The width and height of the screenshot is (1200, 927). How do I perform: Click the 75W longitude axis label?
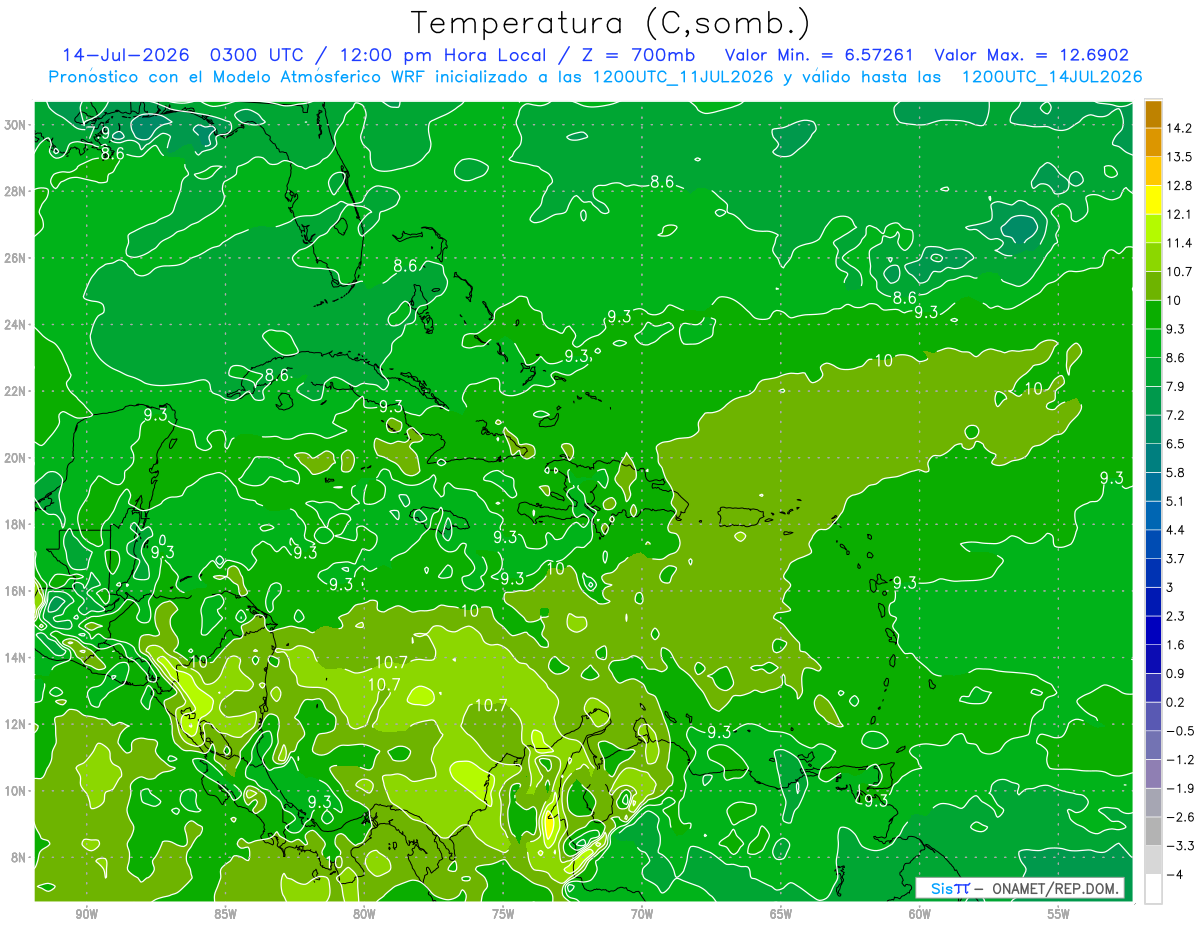pos(503,914)
